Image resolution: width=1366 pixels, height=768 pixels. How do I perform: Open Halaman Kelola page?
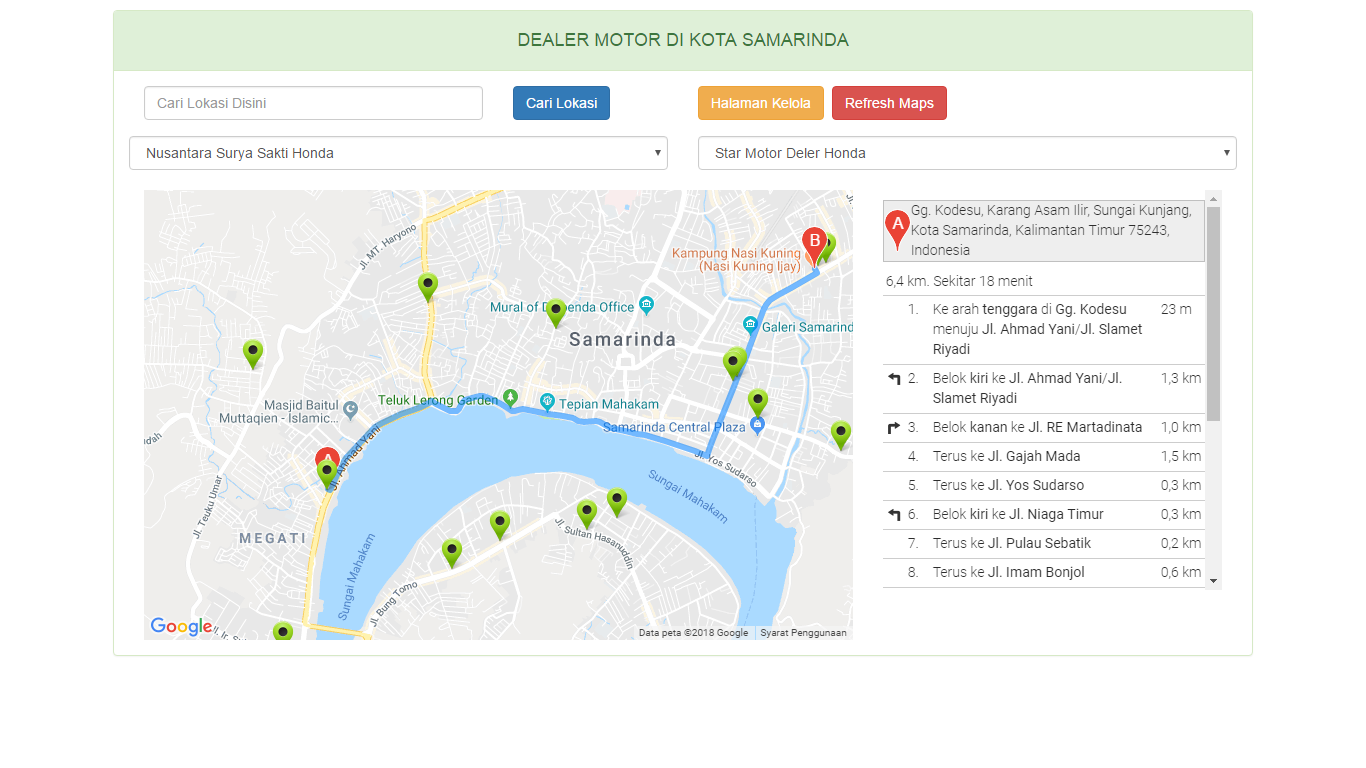(x=760, y=103)
